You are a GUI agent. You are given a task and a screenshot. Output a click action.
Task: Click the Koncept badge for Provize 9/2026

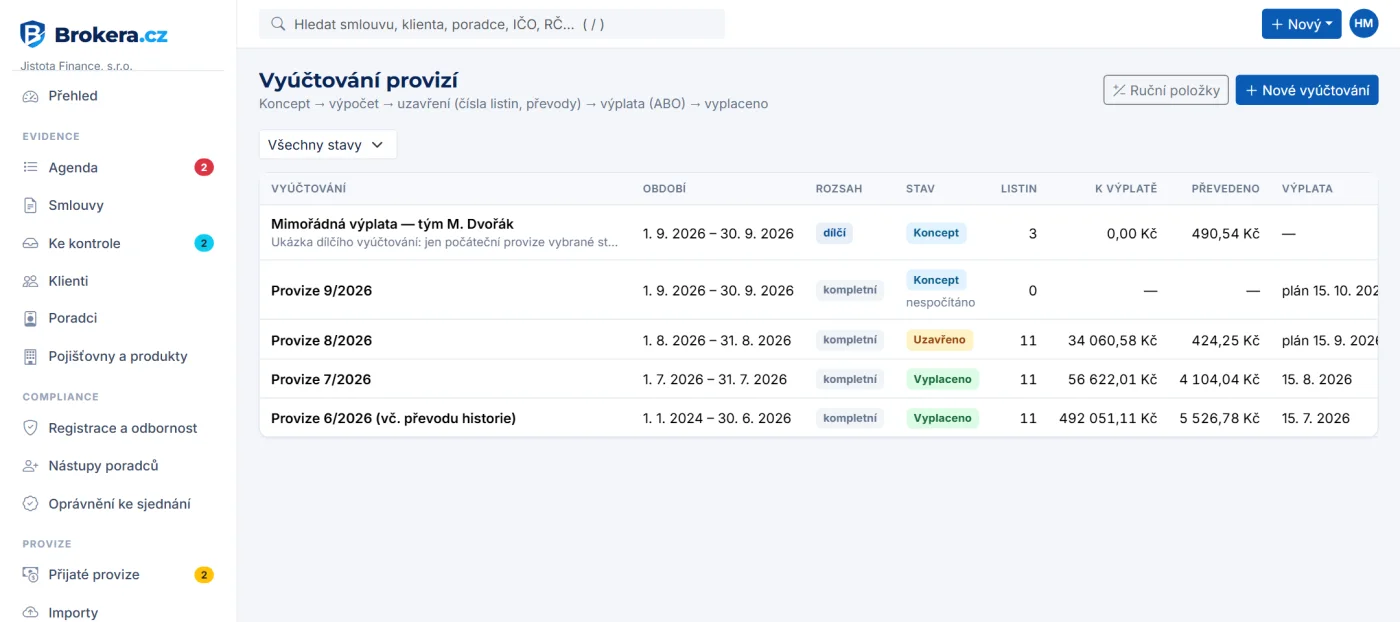[937, 280]
